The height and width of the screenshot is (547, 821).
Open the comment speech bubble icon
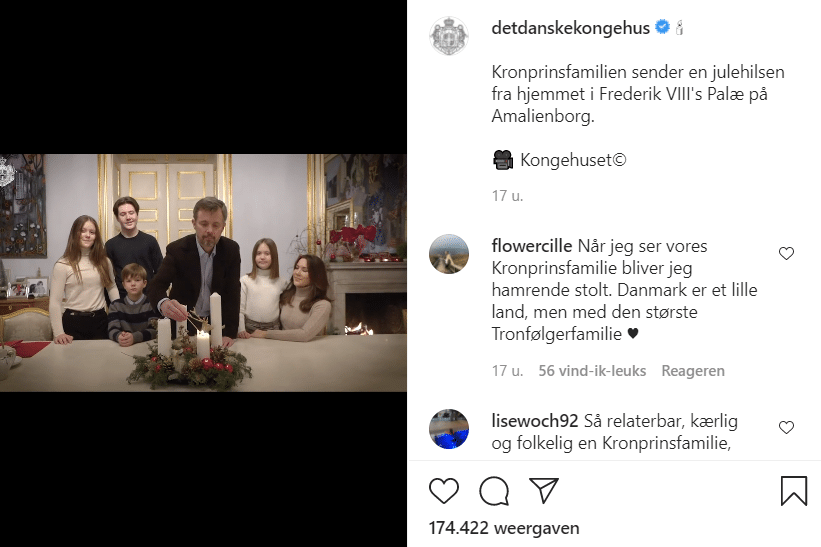(x=493, y=491)
